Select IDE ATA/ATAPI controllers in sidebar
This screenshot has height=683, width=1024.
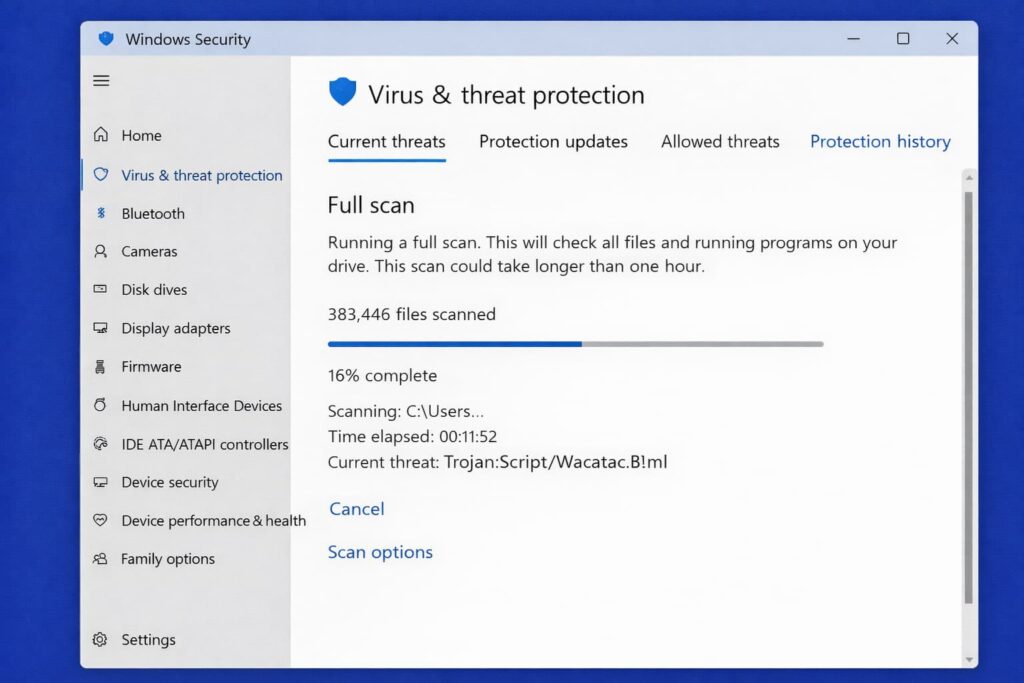[204, 444]
